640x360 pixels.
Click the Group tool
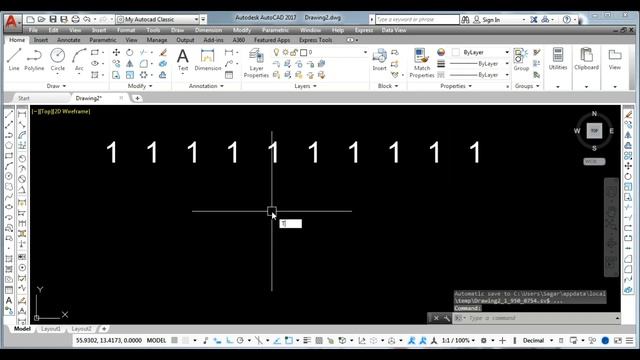click(x=521, y=59)
